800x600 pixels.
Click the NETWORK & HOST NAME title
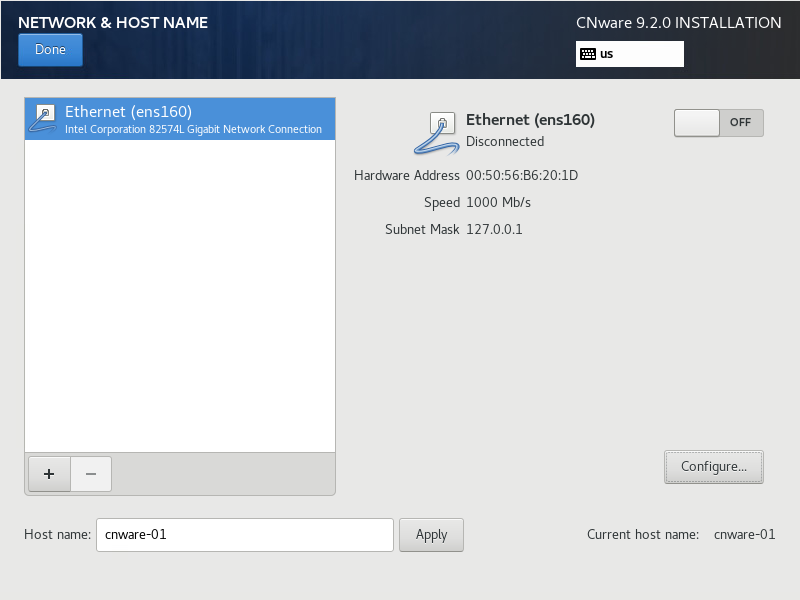pyautogui.click(x=113, y=22)
